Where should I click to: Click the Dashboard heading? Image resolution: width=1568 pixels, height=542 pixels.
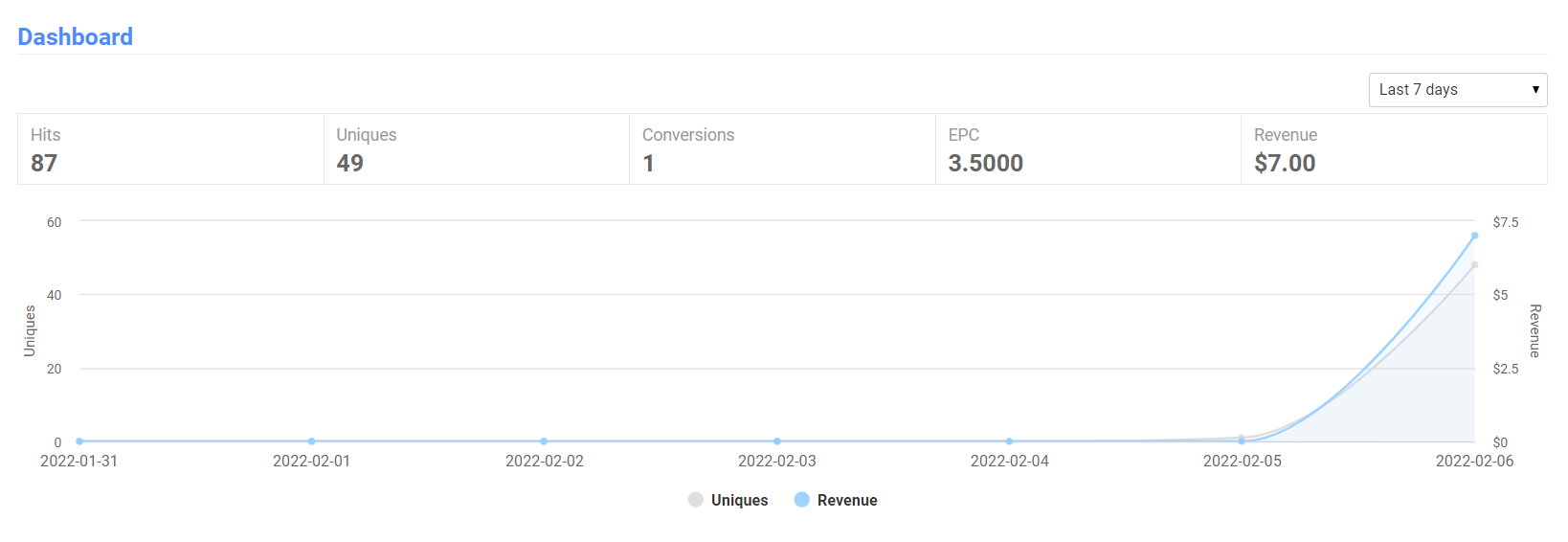[76, 36]
